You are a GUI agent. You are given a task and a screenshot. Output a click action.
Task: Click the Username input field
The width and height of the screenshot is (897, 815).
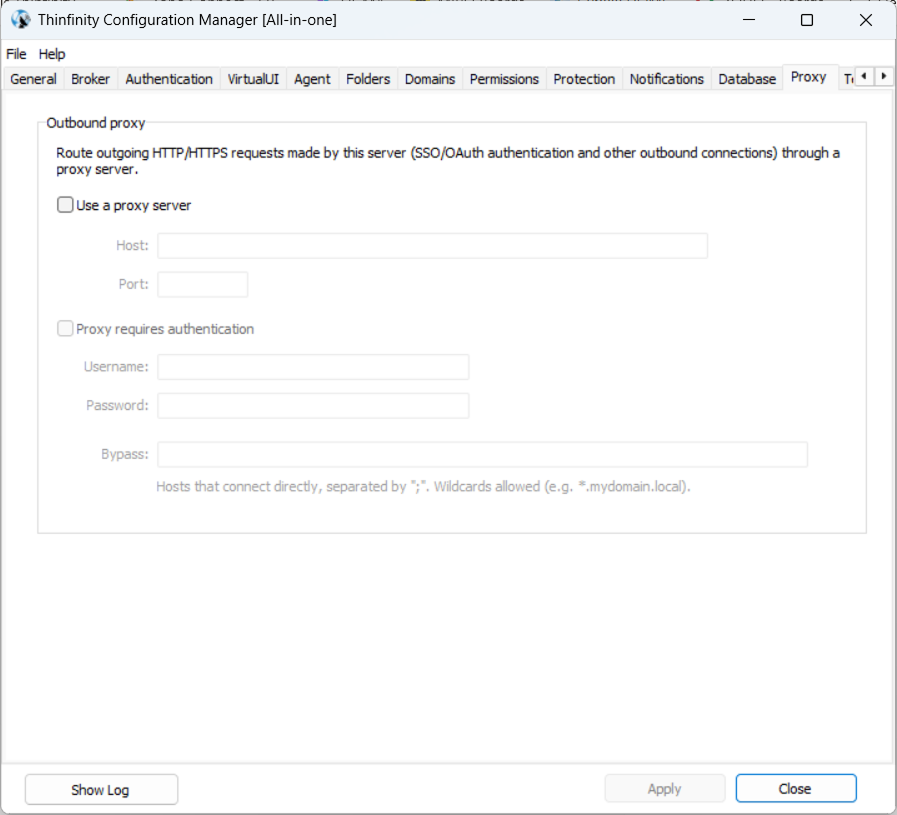point(313,367)
